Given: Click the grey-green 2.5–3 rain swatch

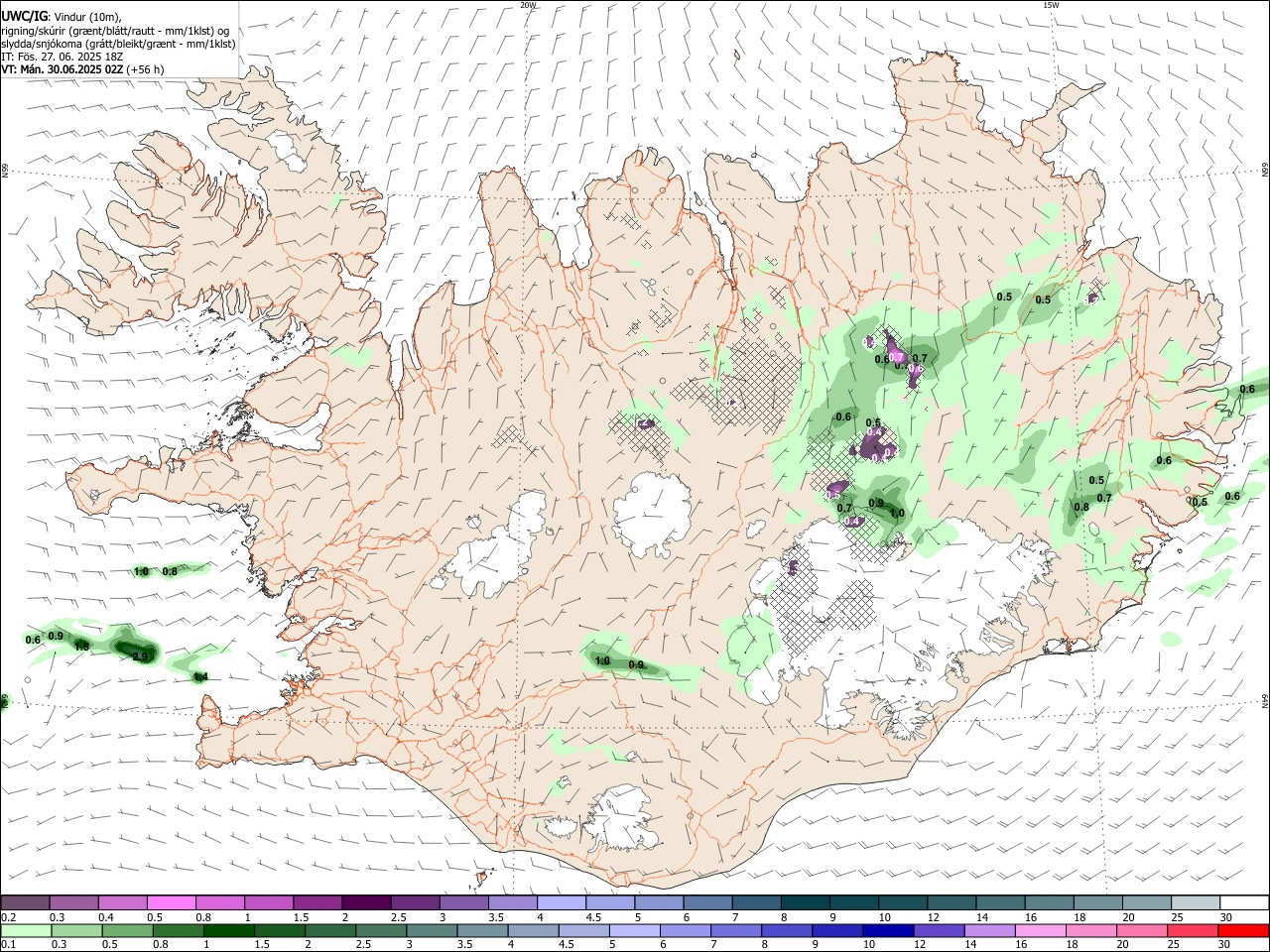Looking at the screenshot, I should pos(380,930).
